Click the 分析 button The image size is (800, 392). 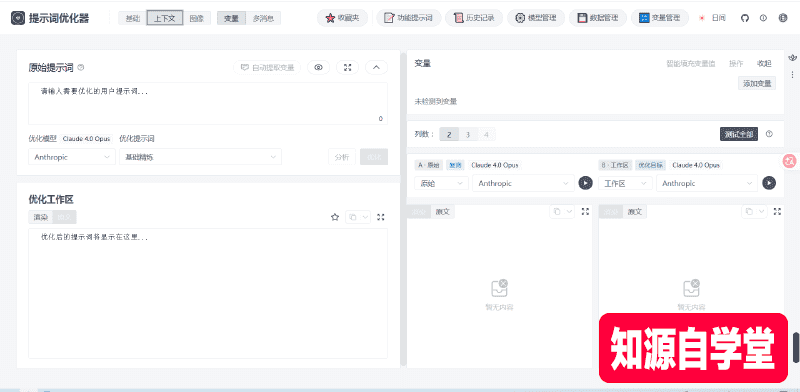(x=342, y=157)
